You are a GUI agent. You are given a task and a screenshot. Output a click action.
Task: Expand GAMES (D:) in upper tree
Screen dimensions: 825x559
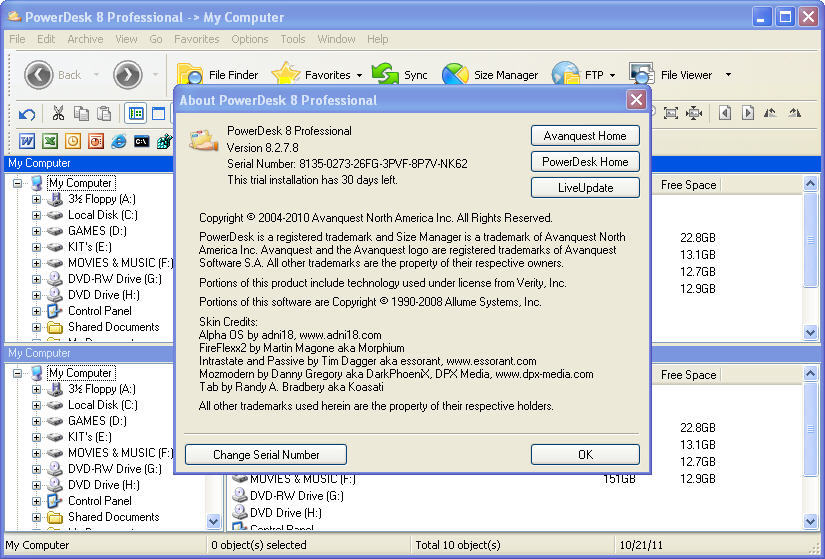coord(36,231)
